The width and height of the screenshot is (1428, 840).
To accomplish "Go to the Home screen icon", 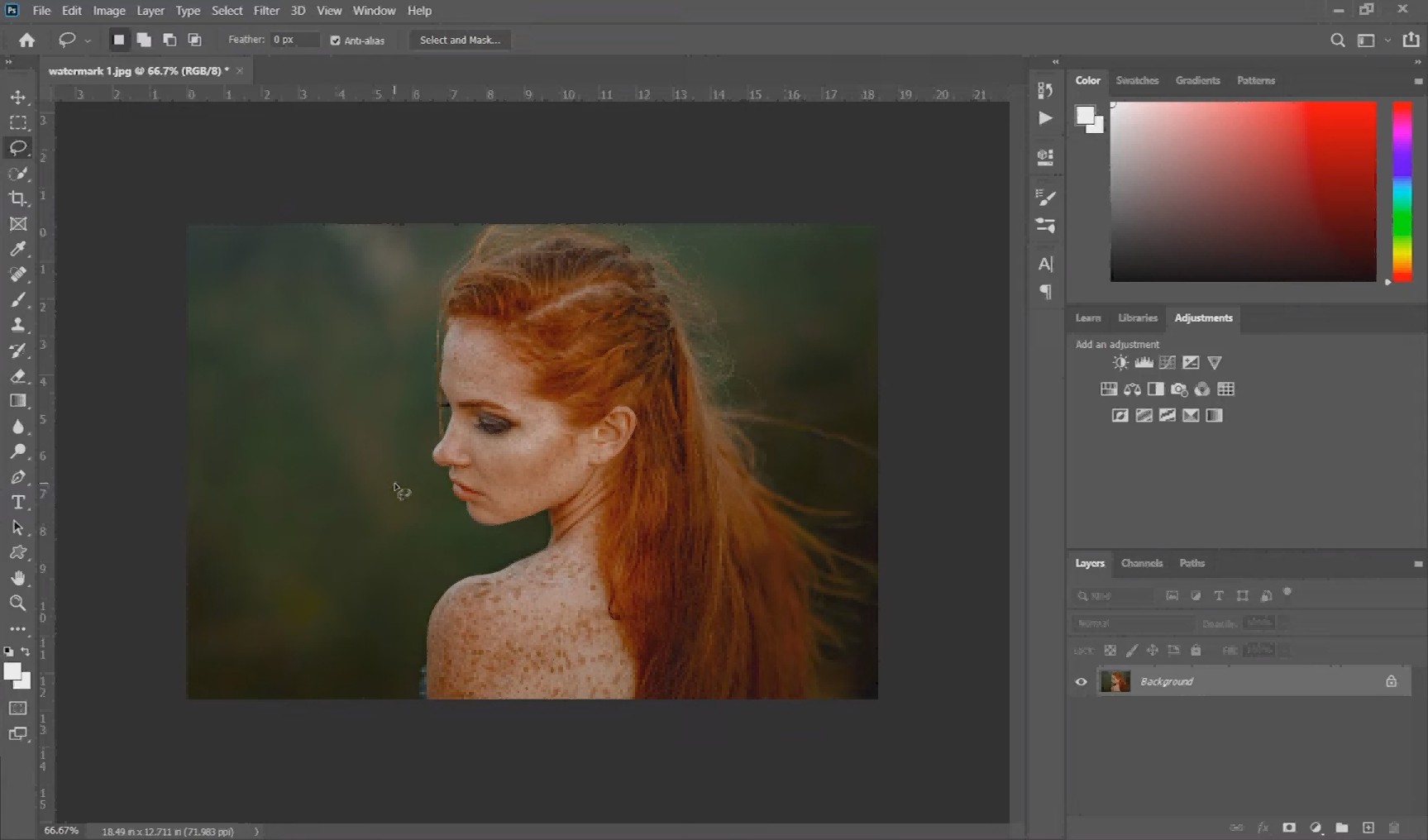I will (x=27, y=40).
